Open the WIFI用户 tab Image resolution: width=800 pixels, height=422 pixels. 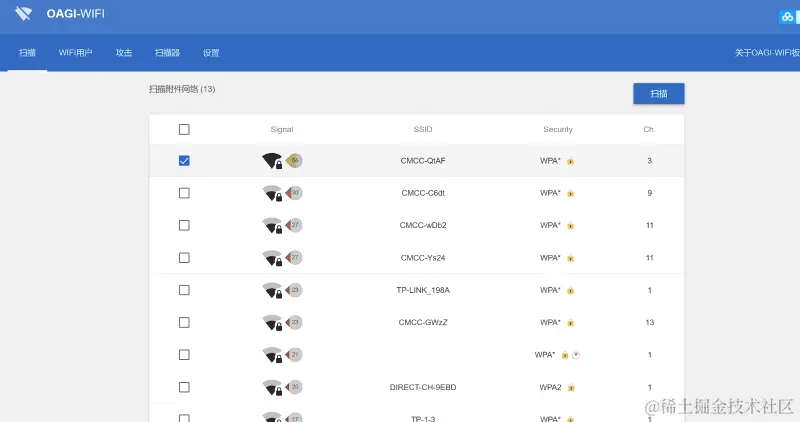[76, 53]
